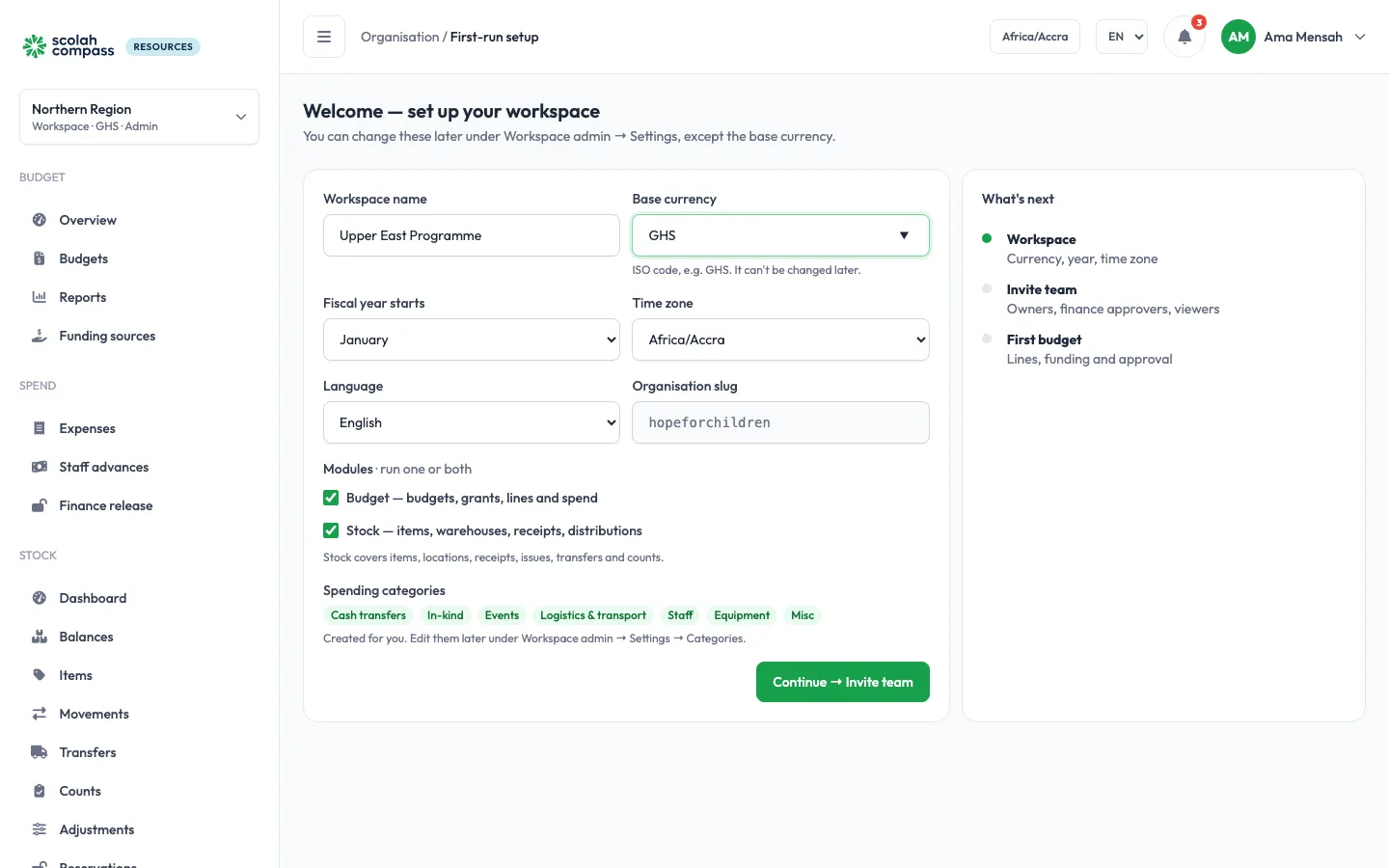This screenshot has height=868, width=1389.
Task: Click the Overview gauge icon
Action: click(x=40, y=220)
